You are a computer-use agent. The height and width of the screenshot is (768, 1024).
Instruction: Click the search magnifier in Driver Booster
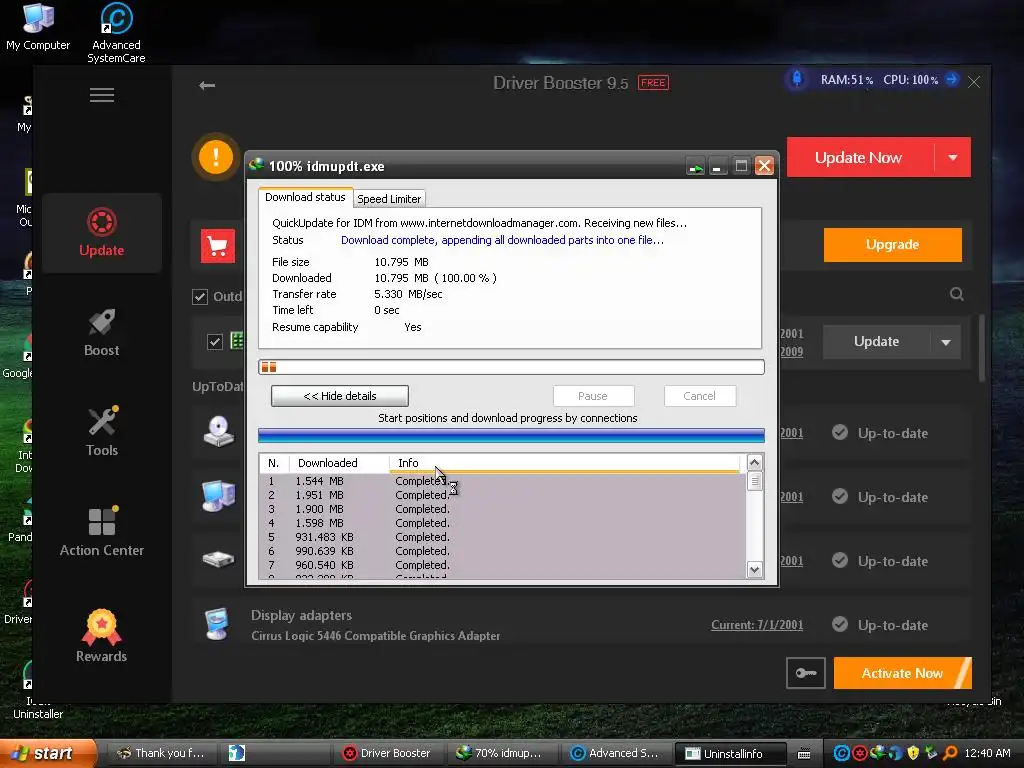[x=957, y=294]
